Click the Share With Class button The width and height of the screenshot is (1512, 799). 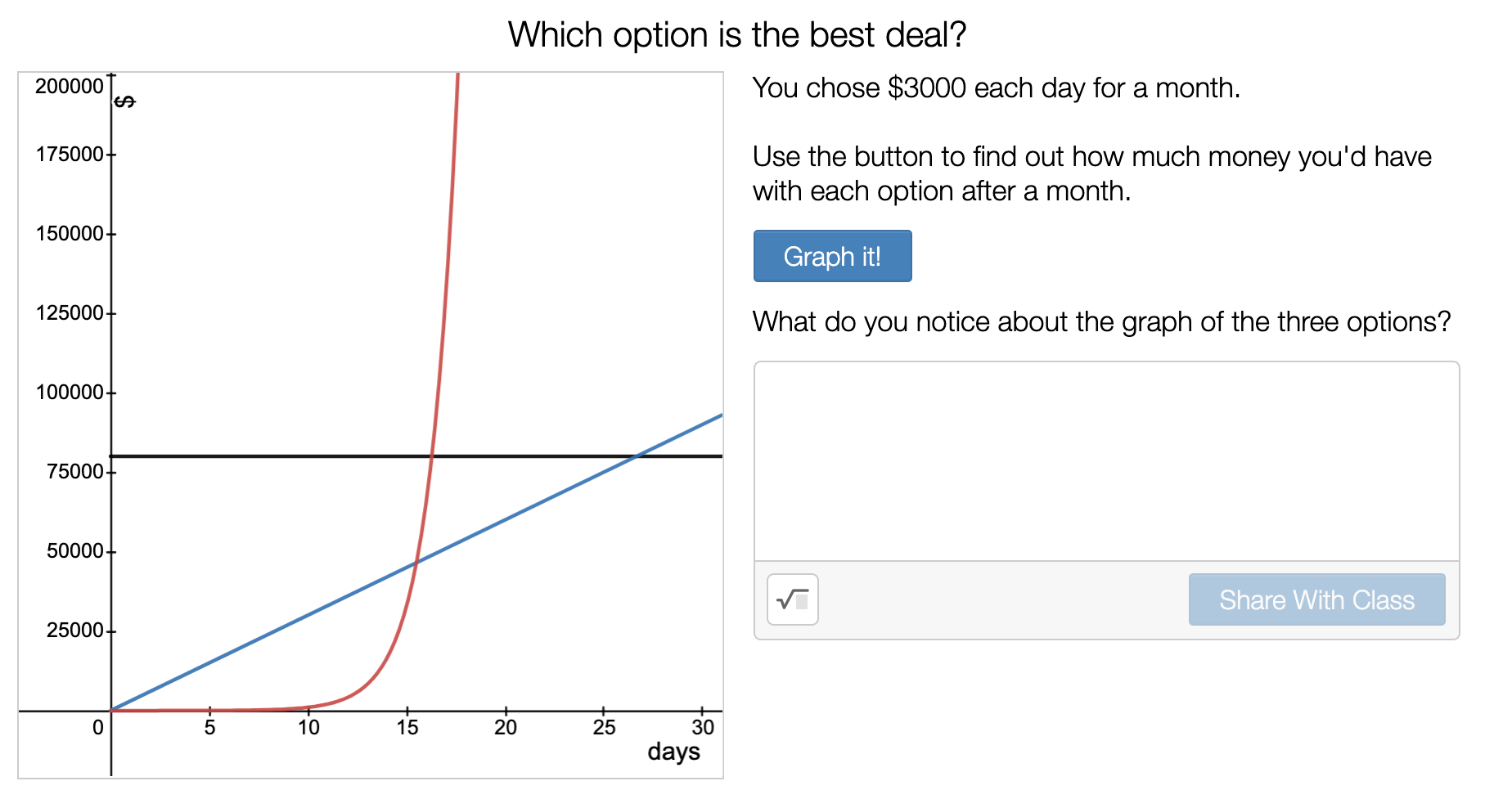(x=1316, y=599)
